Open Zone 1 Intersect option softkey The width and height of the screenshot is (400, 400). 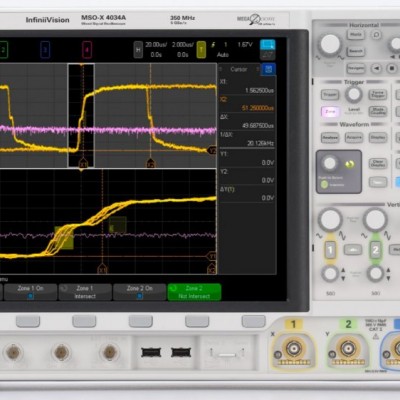(x=85, y=292)
